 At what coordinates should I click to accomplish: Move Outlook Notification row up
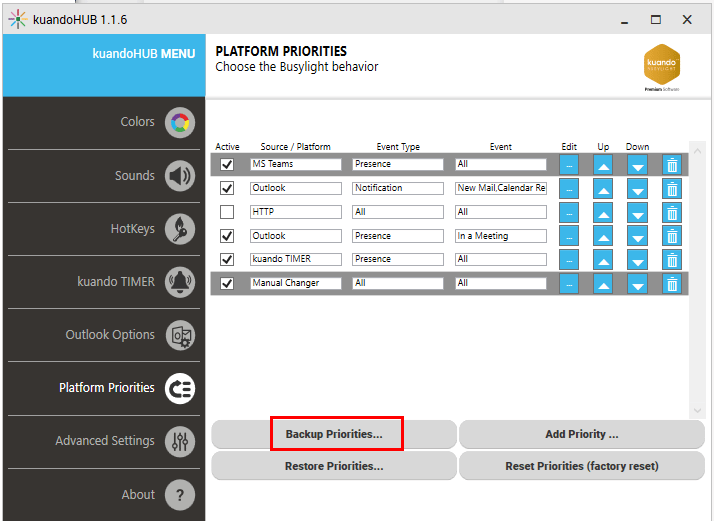603,188
